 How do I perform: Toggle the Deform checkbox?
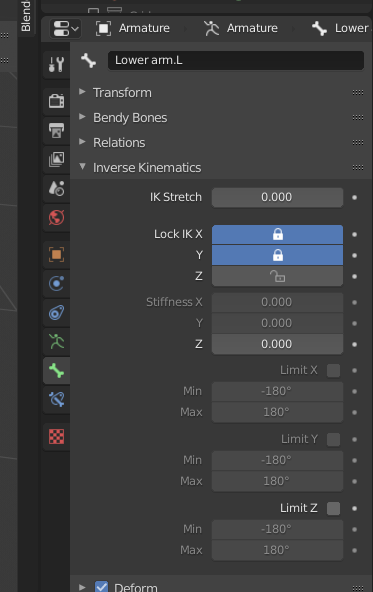coord(101,587)
